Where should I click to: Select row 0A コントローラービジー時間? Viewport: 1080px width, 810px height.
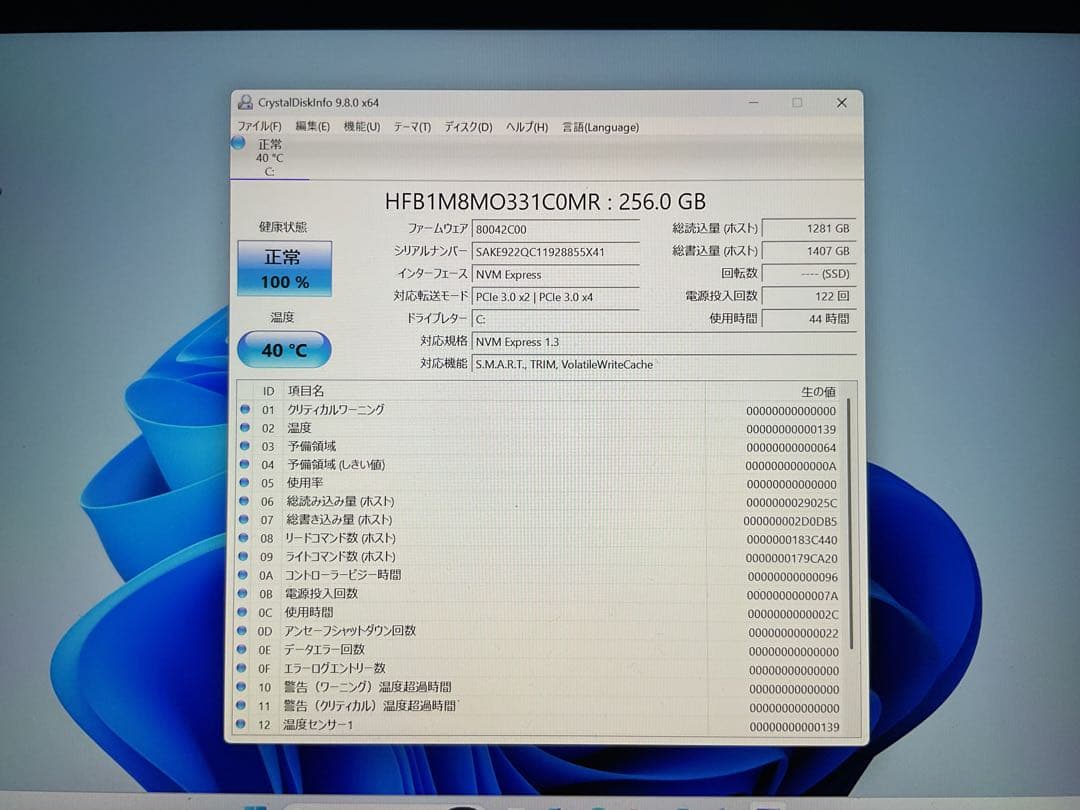coord(540,575)
